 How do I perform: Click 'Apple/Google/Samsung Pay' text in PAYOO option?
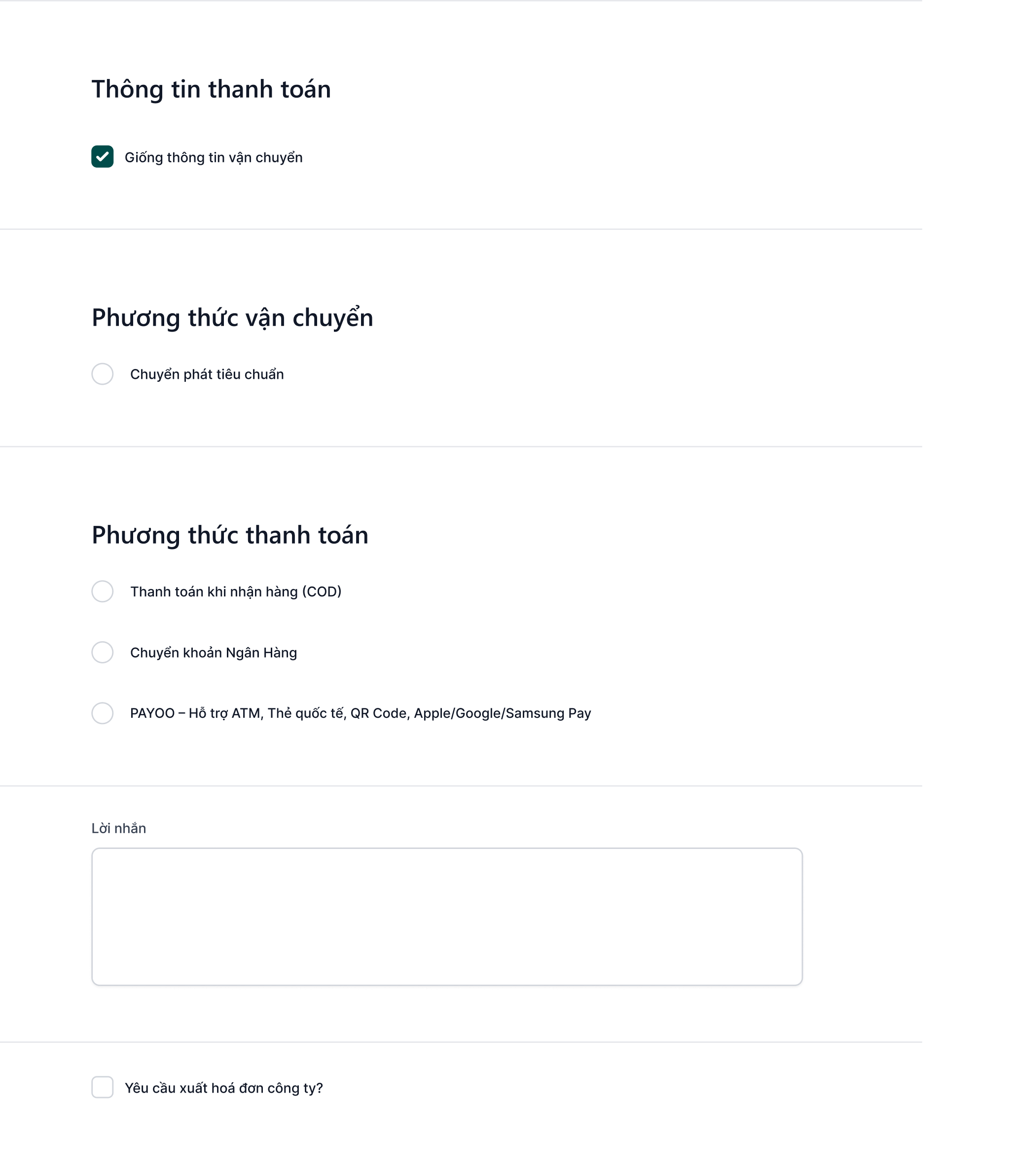[502, 713]
